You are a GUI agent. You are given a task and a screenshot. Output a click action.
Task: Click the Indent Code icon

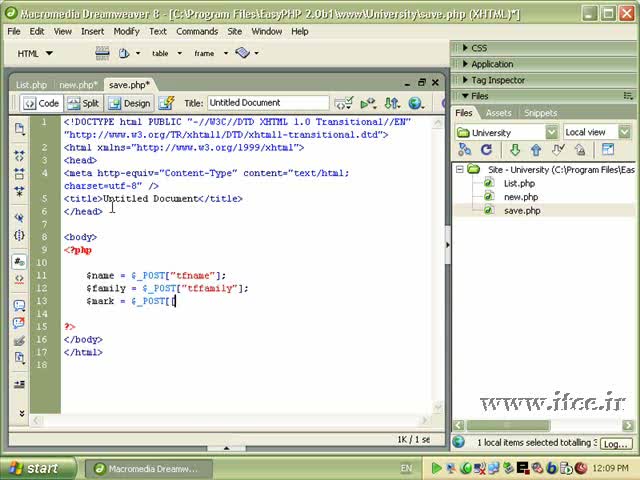(x=19, y=384)
